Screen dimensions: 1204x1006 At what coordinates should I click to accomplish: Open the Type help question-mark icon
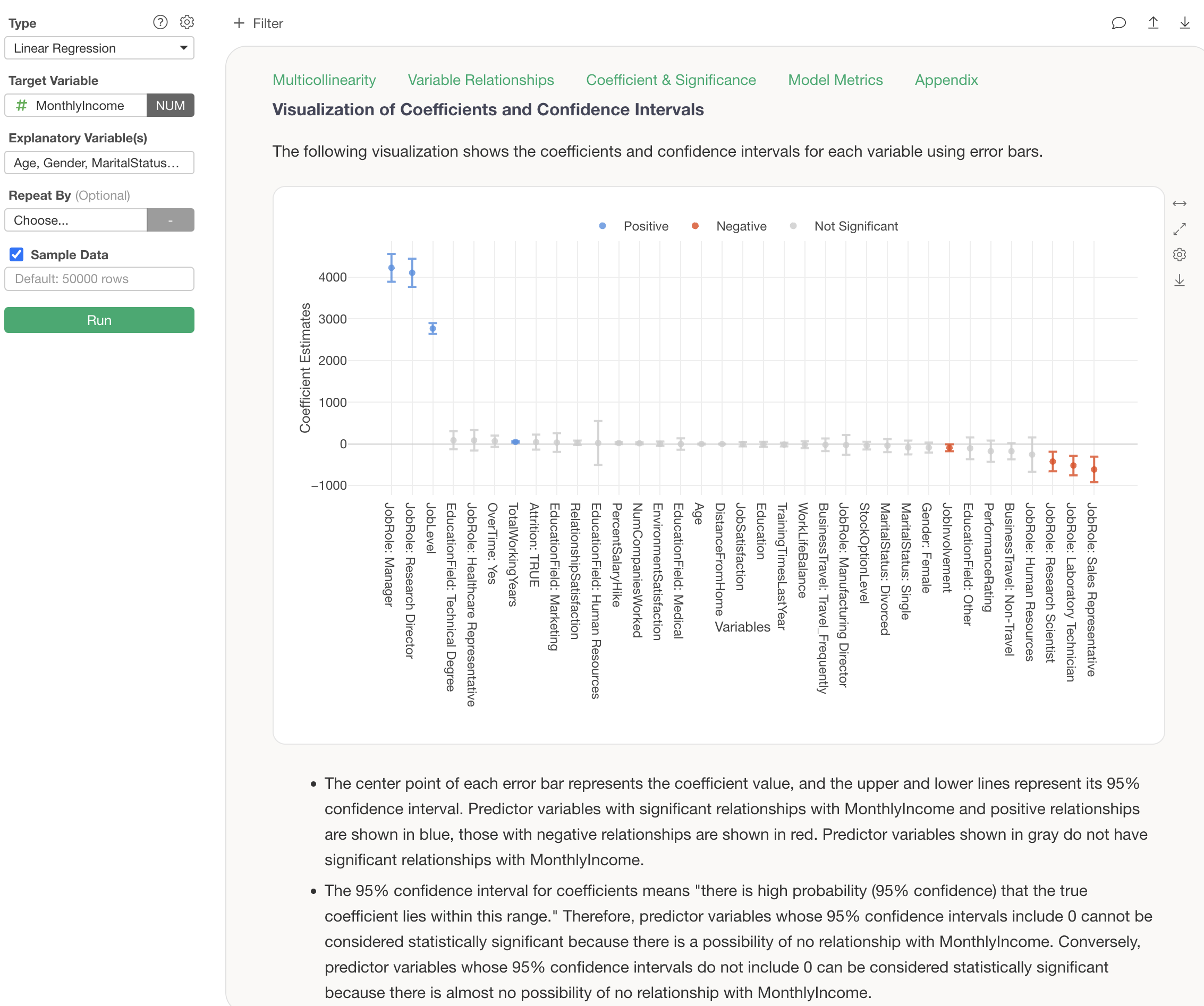(160, 22)
